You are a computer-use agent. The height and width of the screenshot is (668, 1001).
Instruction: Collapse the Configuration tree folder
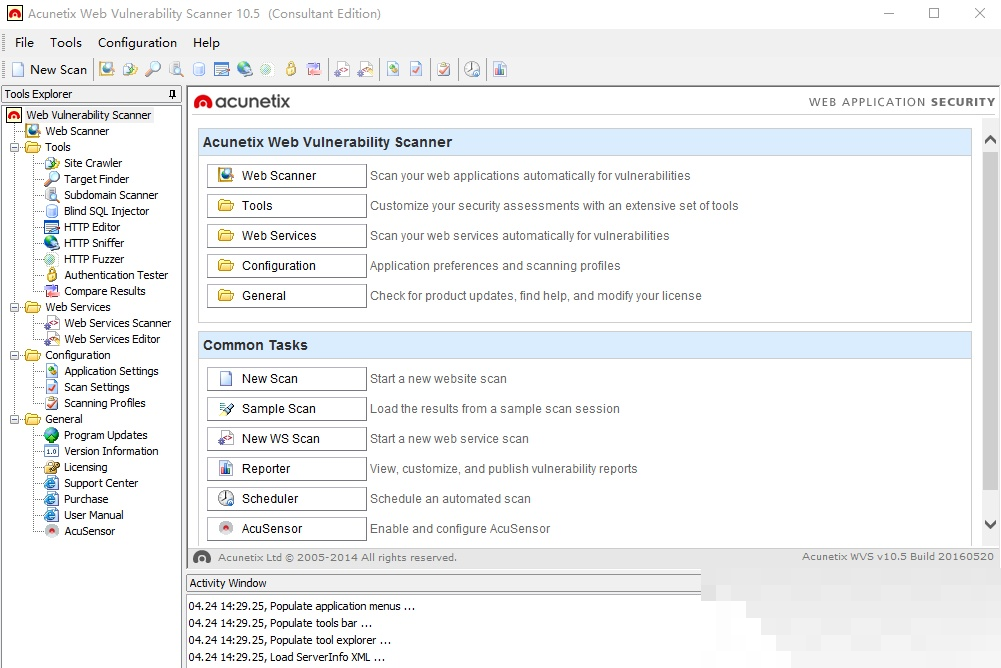tap(15, 356)
